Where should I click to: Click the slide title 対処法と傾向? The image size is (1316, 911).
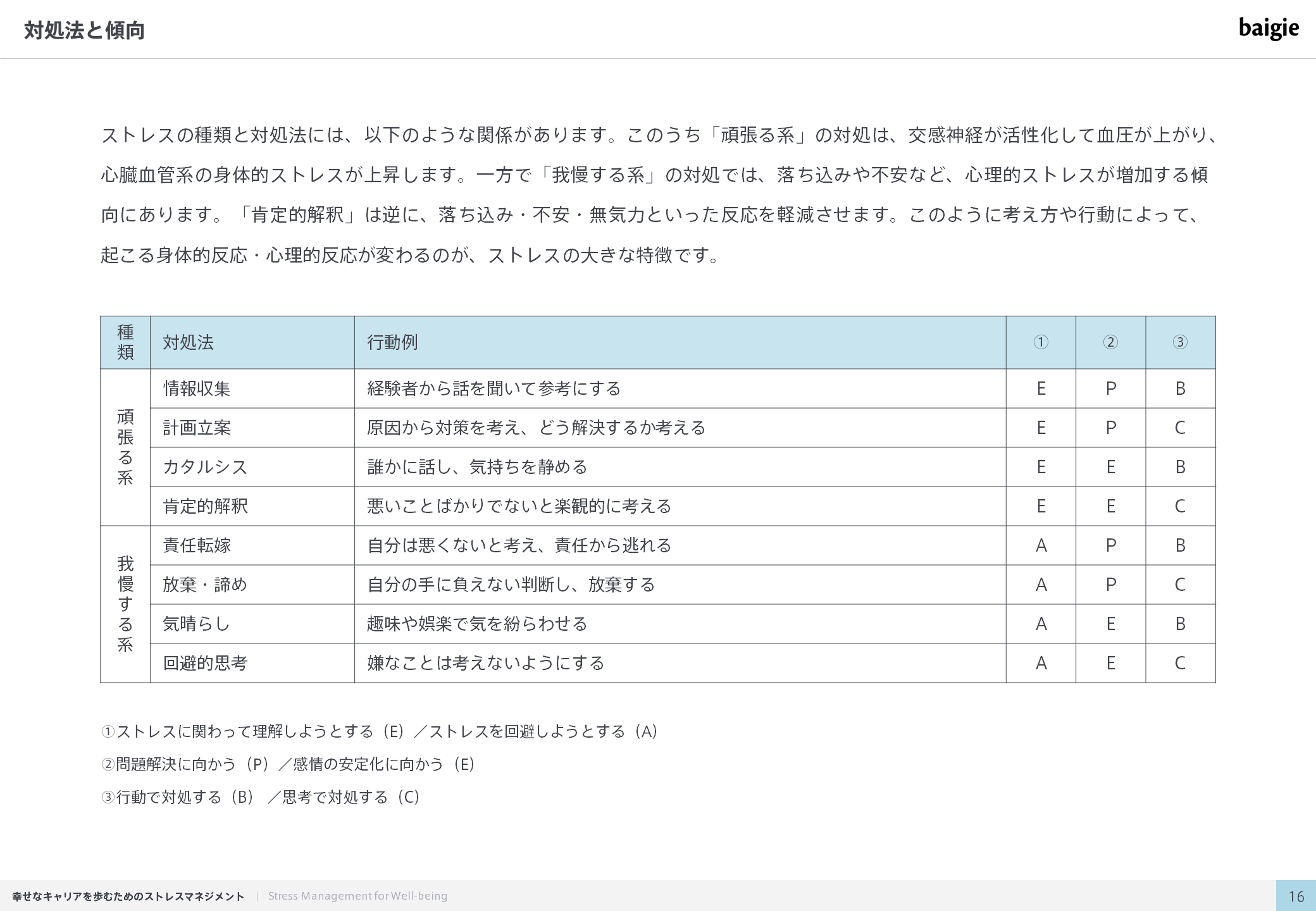tap(84, 30)
